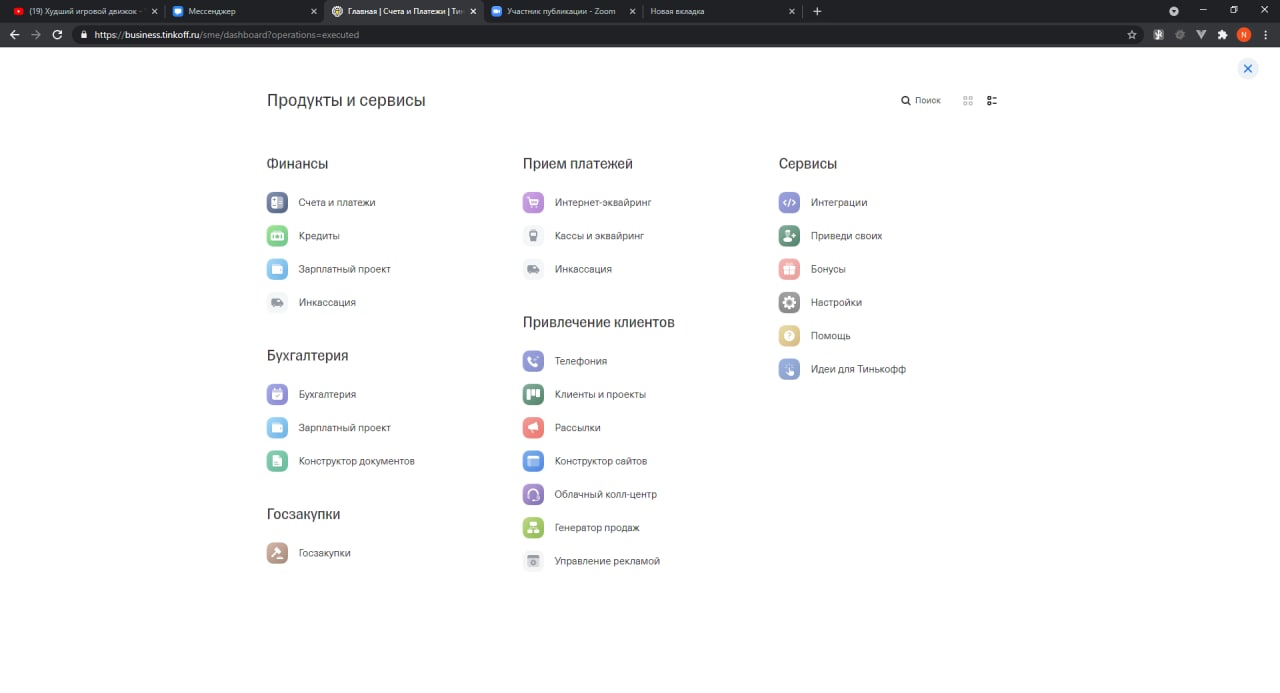Close the Мессенджер browser tab
The image size is (1280, 693).
[x=313, y=11]
